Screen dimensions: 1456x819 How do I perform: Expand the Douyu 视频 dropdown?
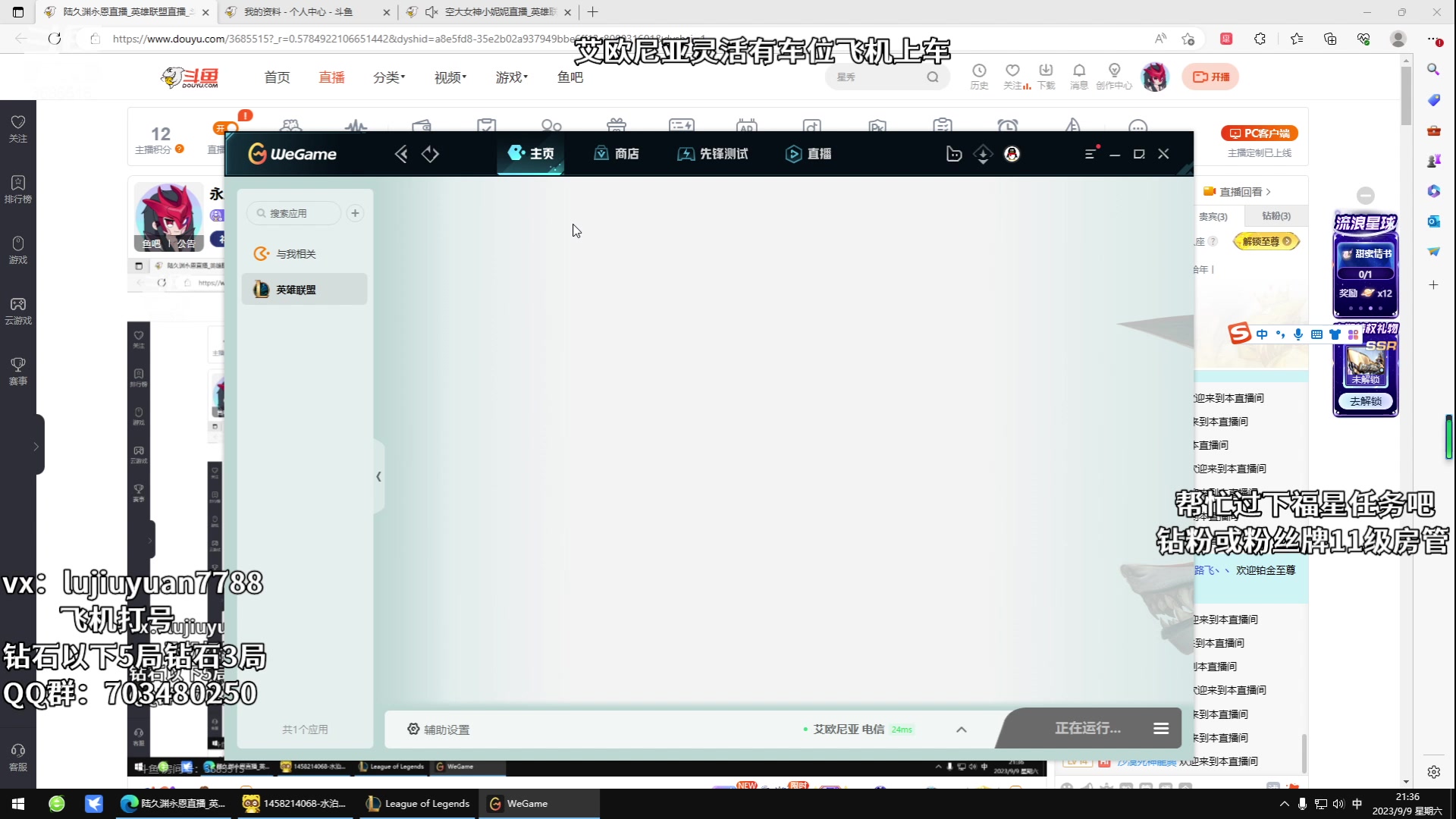[x=450, y=77]
